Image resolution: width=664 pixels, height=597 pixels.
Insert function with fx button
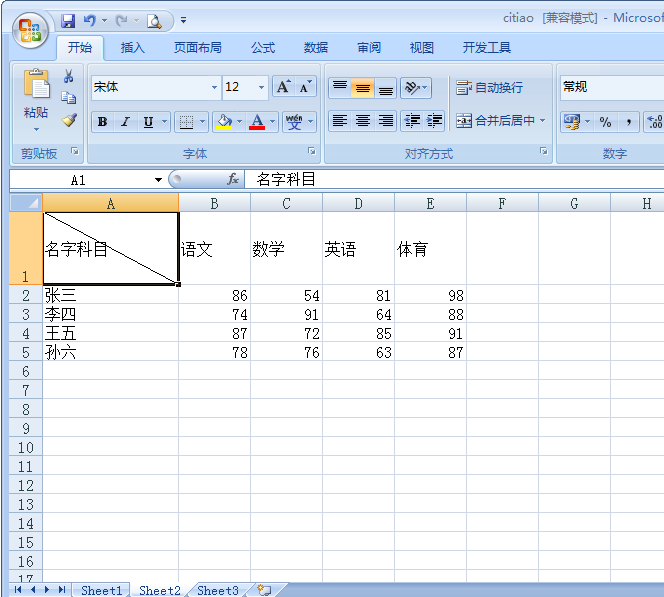click(x=233, y=180)
